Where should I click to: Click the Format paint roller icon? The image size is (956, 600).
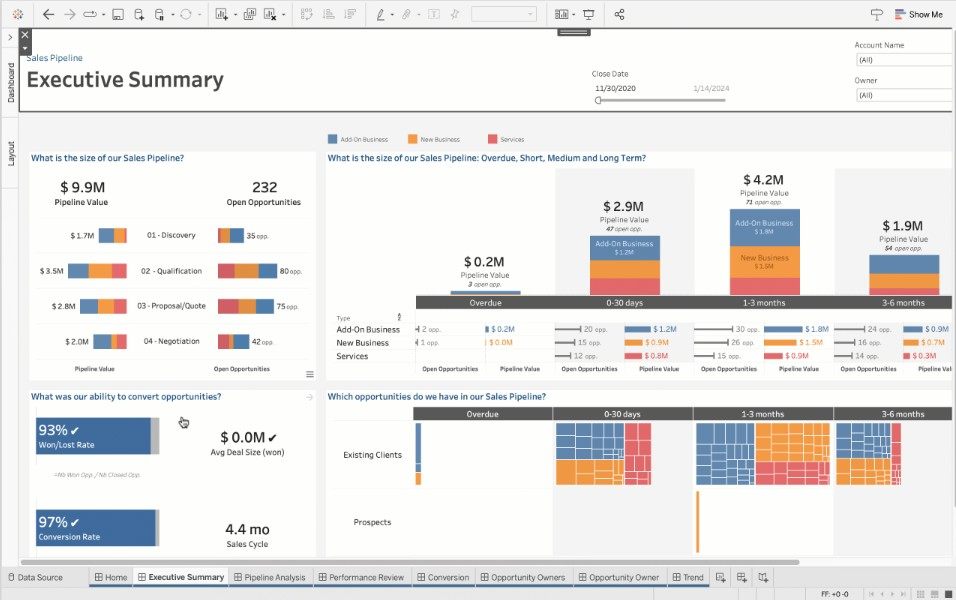pyautogui.click(x=877, y=15)
